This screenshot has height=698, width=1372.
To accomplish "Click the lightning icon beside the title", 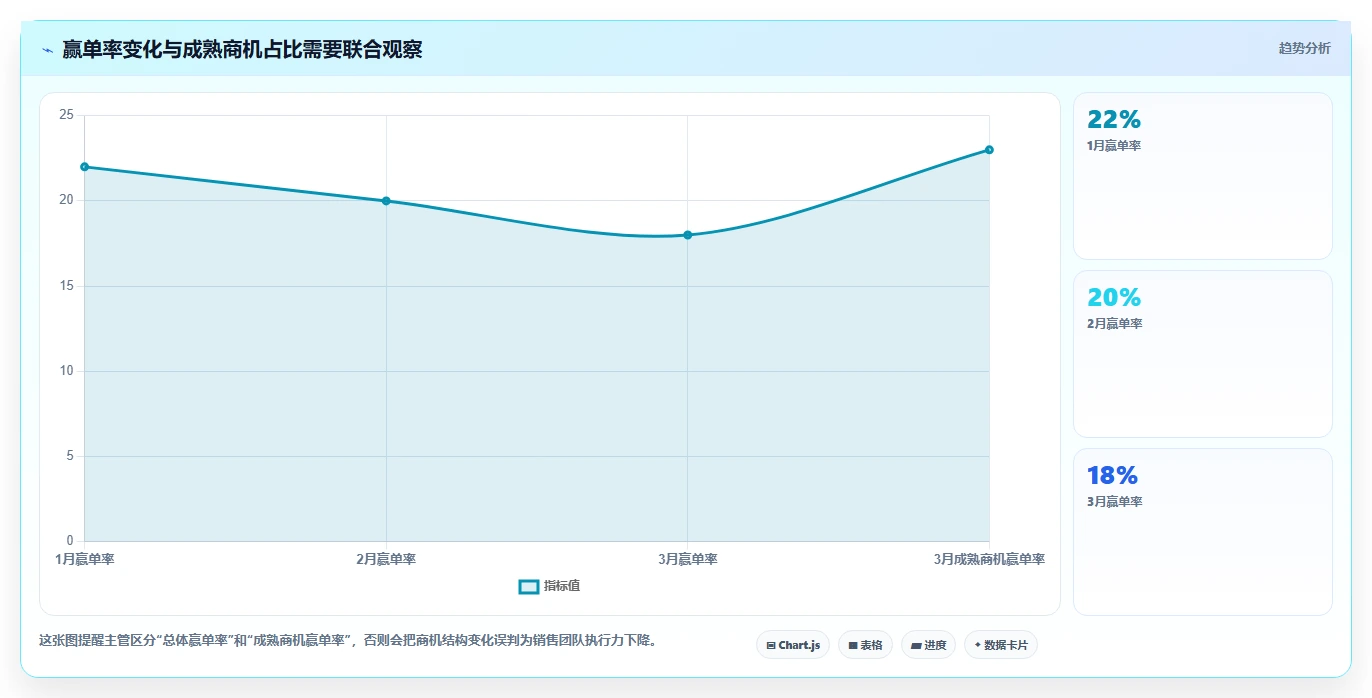I will tap(47, 50).
